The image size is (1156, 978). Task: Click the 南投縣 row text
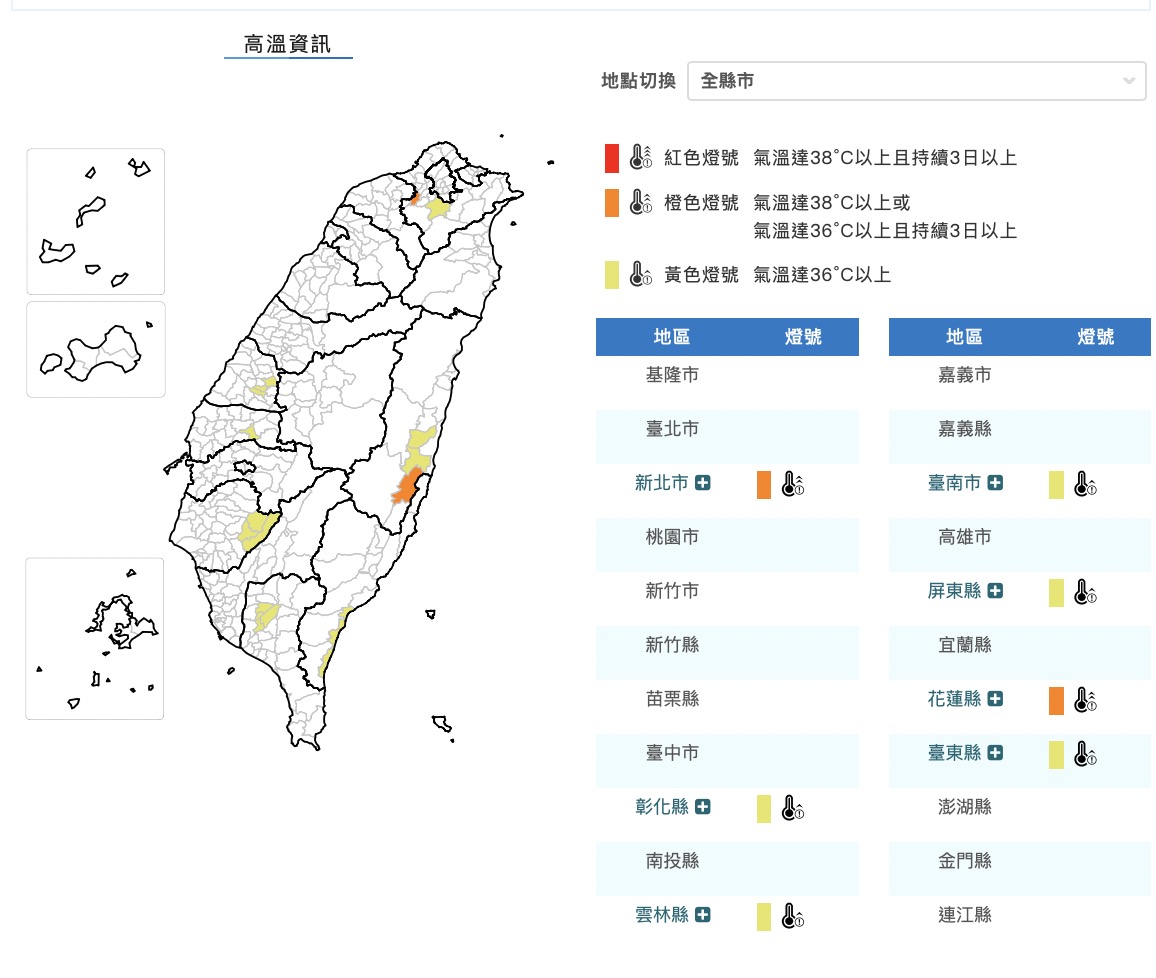pos(672,861)
